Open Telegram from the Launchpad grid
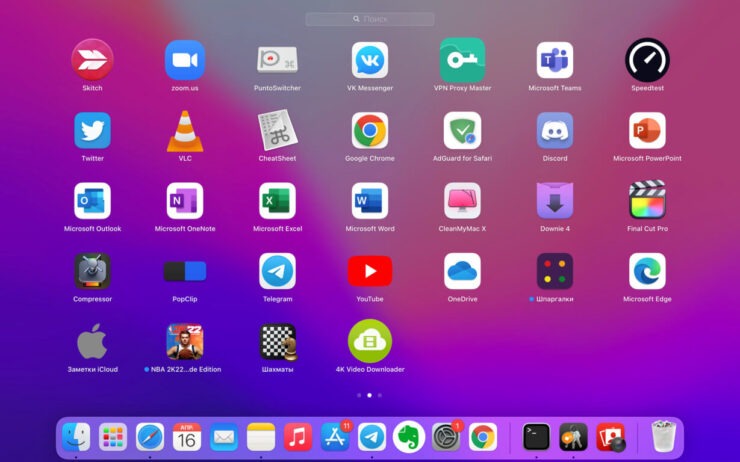The width and height of the screenshot is (740, 462). pyautogui.click(x=278, y=271)
